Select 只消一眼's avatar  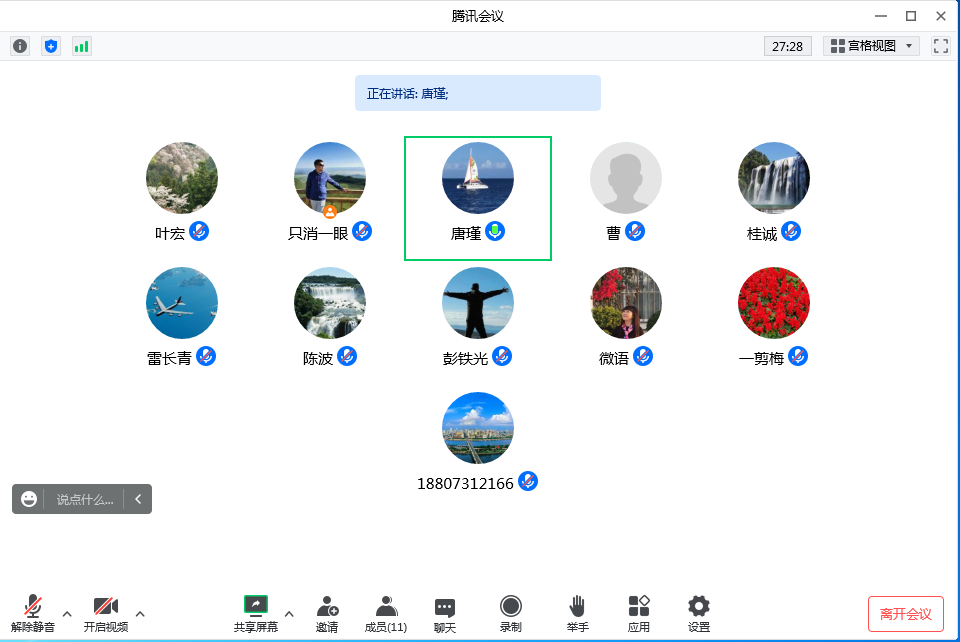330,178
